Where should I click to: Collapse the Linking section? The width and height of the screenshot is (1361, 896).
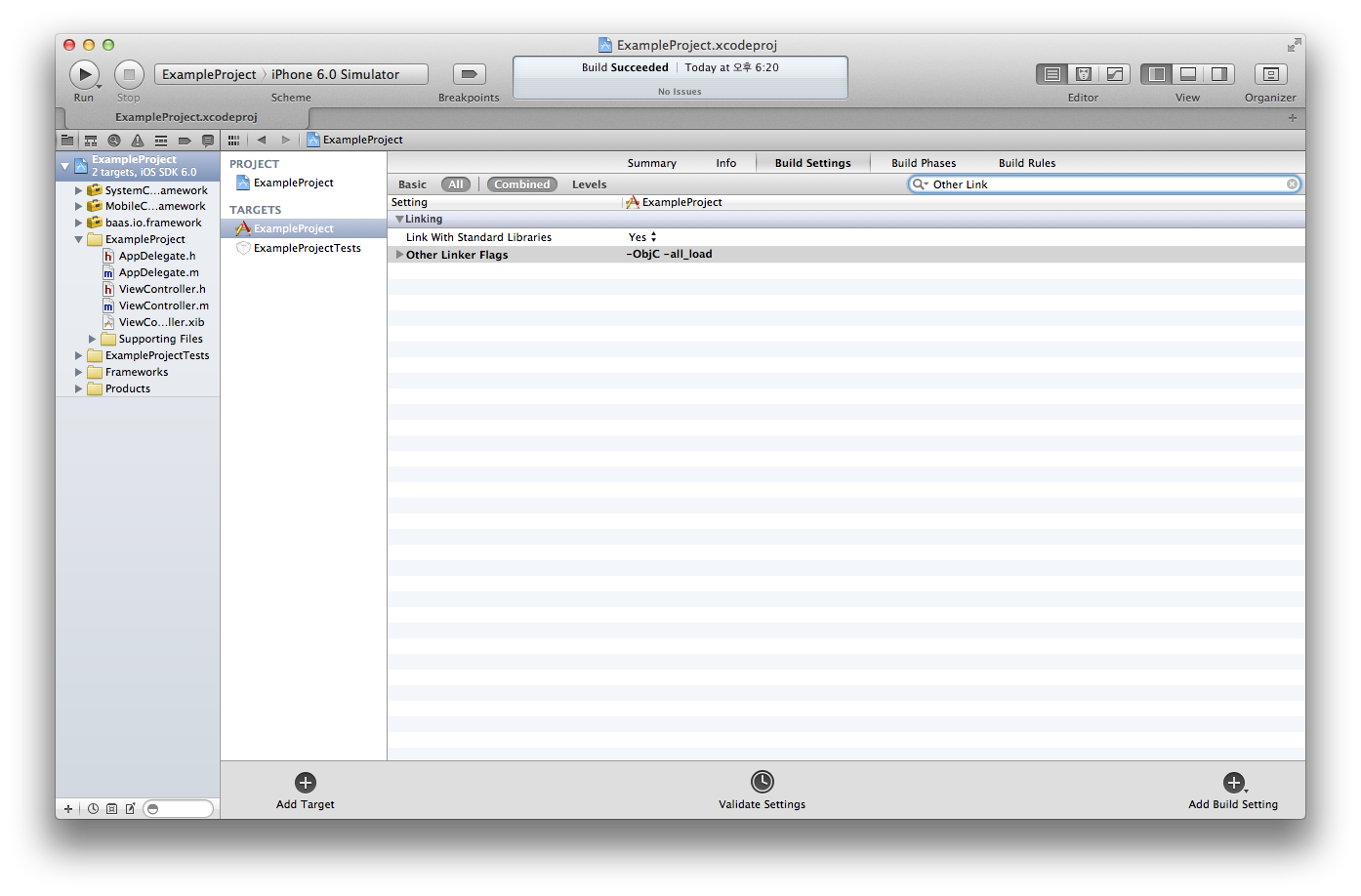[399, 220]
